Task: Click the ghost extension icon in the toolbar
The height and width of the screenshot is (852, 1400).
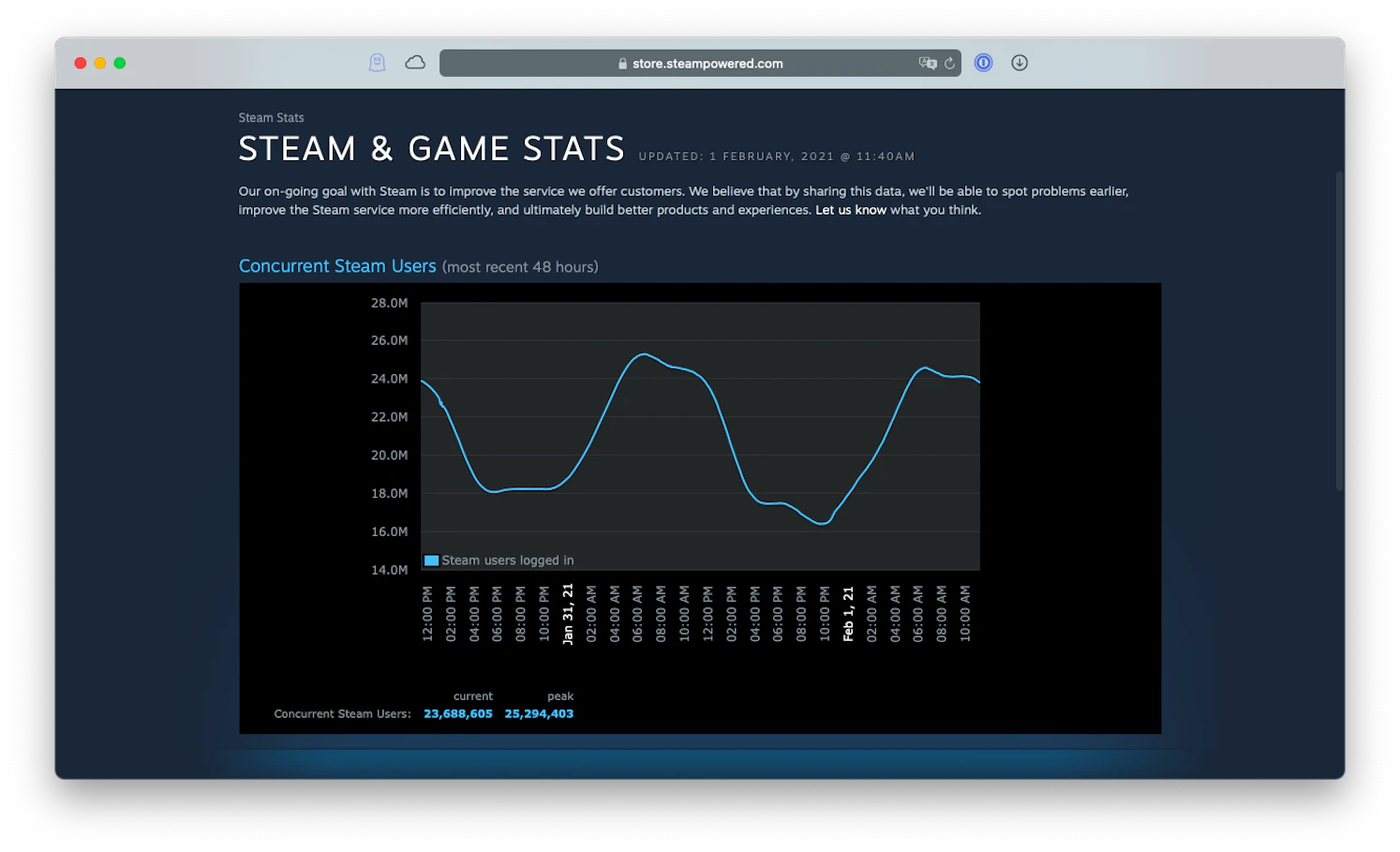Action: click(x=377, y=62)
